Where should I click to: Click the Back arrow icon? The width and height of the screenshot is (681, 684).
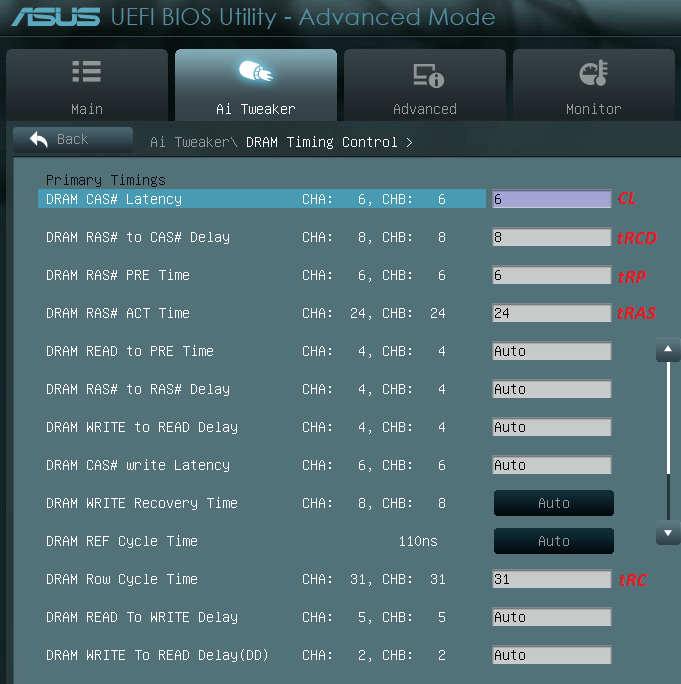click(x=40, y=139)
